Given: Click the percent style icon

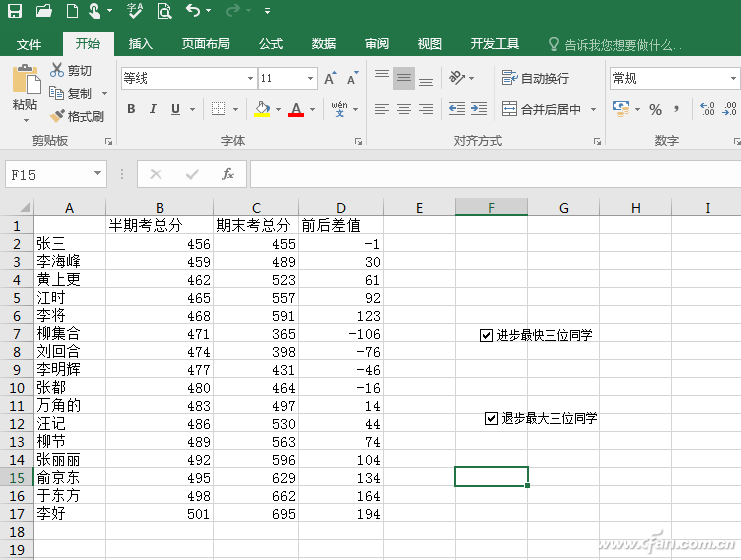Looking at the screenshot, I should pos(655,110).
